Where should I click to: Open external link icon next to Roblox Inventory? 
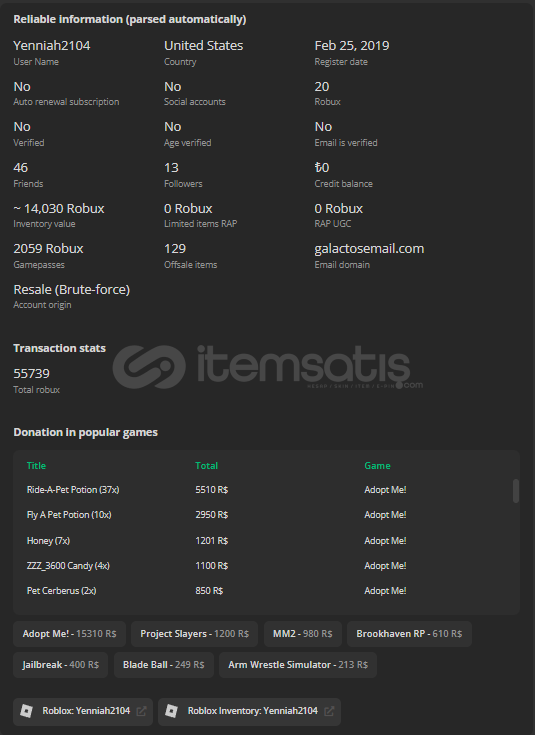(329, 711)
